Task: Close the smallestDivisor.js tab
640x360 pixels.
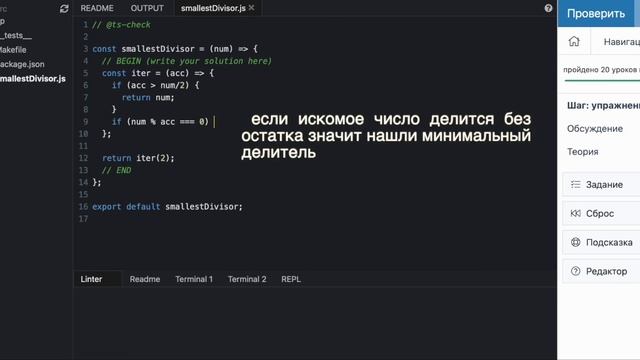Action: point(251,8)
